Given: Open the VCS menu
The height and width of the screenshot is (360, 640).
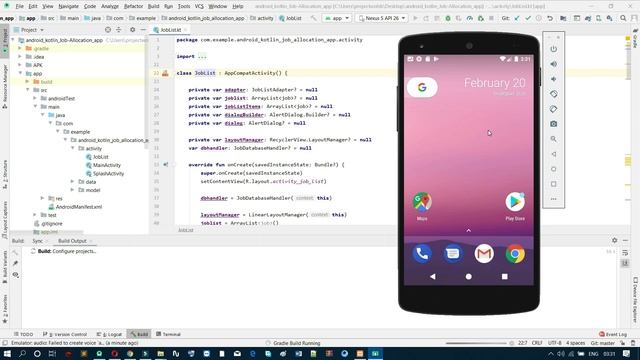Looking at the screenshot, I should [x=199, y=7].
